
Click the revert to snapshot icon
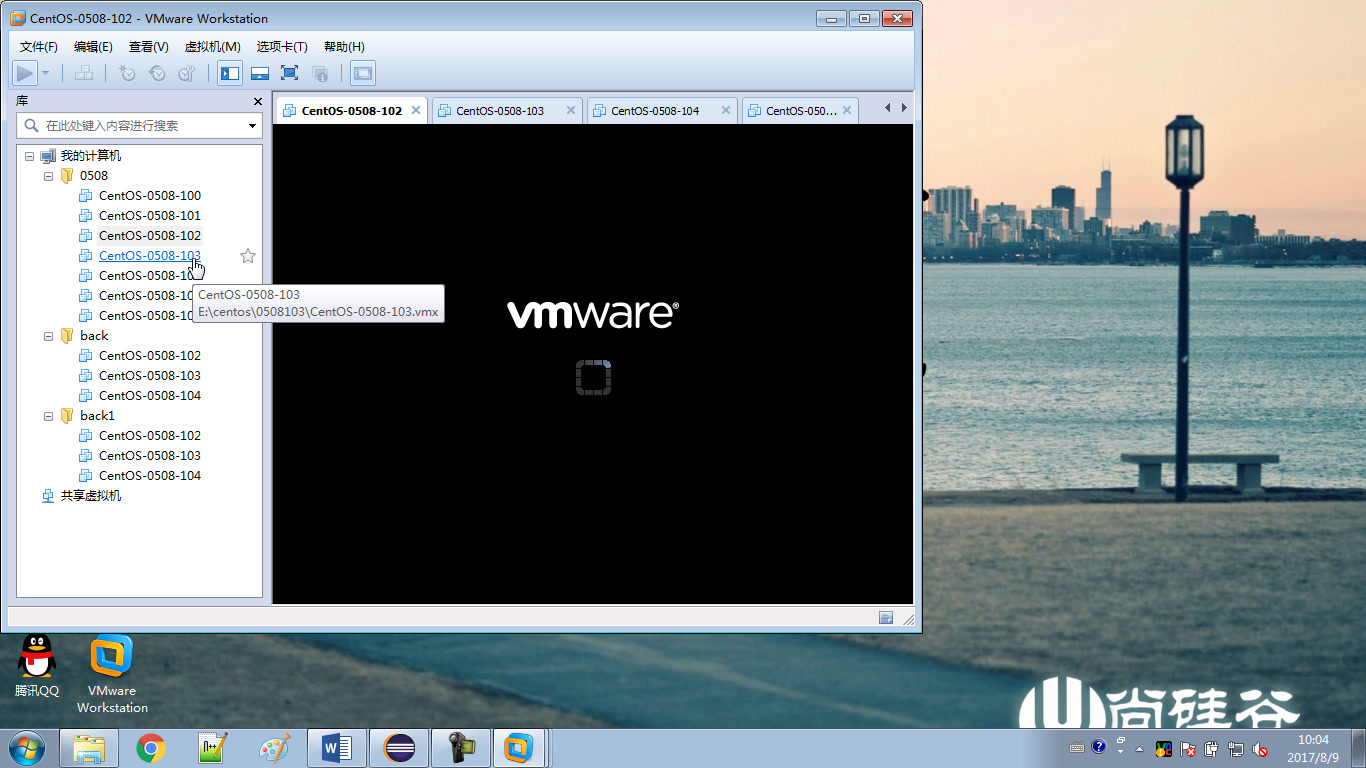pyautogui.click(x=157, y=73)
